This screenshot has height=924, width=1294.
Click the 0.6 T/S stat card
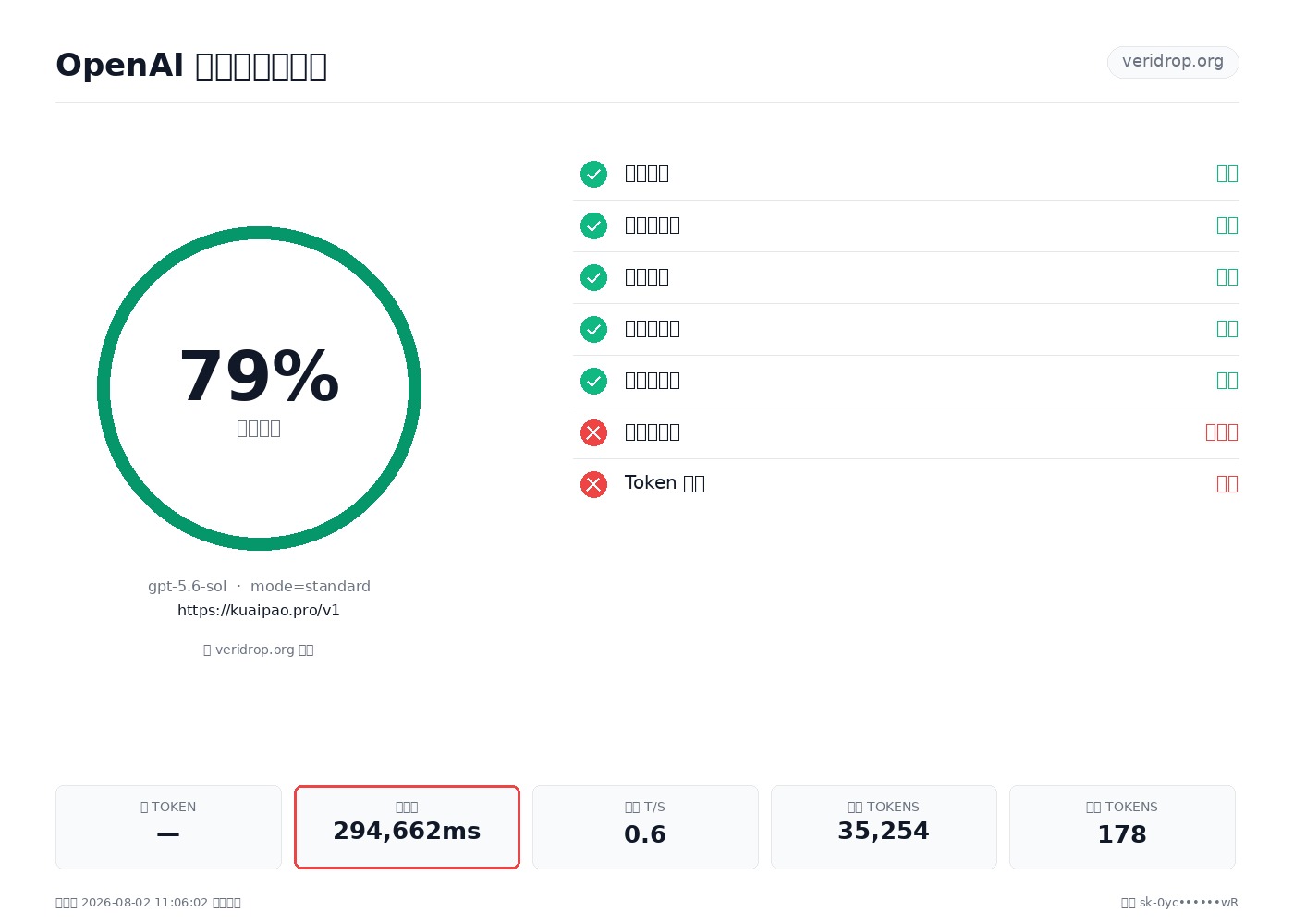tap(645, 827)
